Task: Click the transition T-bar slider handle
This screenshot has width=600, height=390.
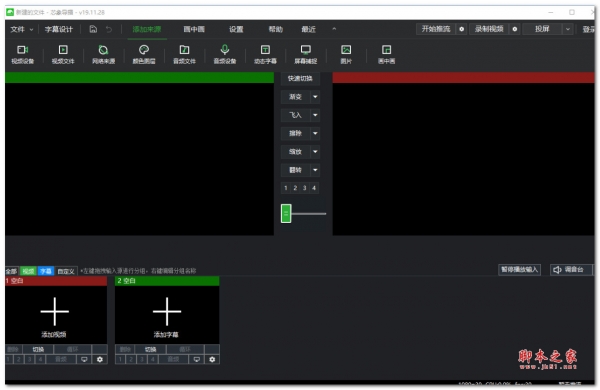Action: tap(286, 213)
